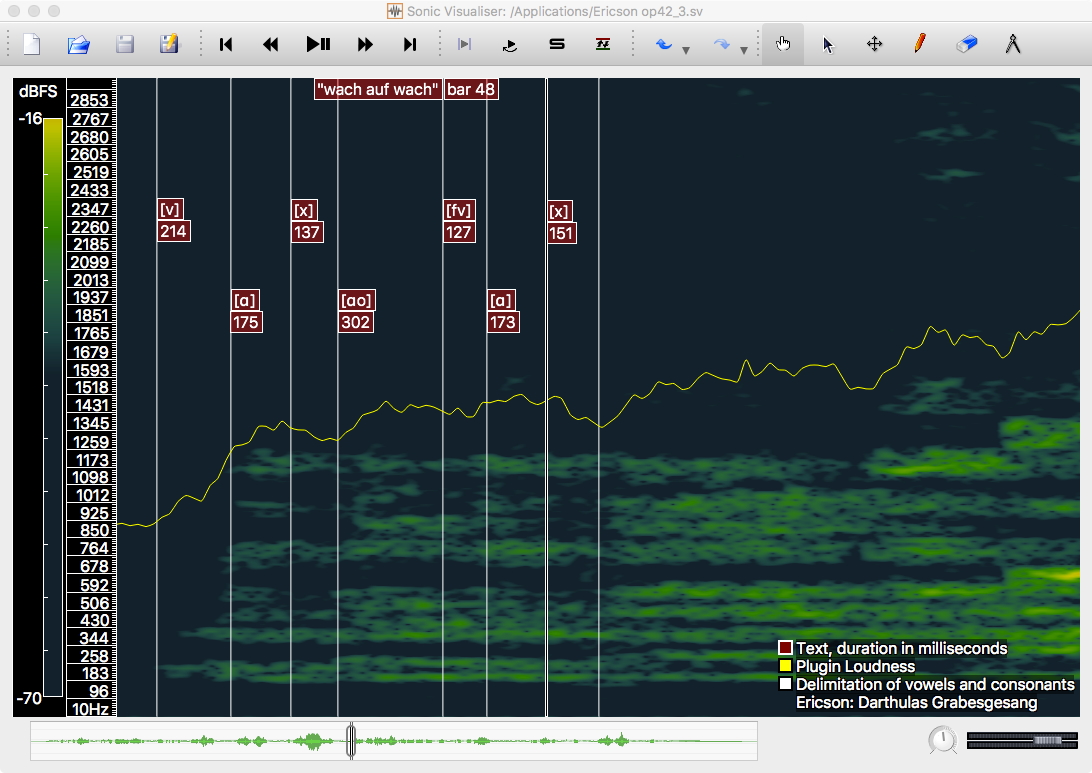Viewport: 1092px width, 773px height.
Task: Click the "bar 48" text label
Action: (471, 89)
